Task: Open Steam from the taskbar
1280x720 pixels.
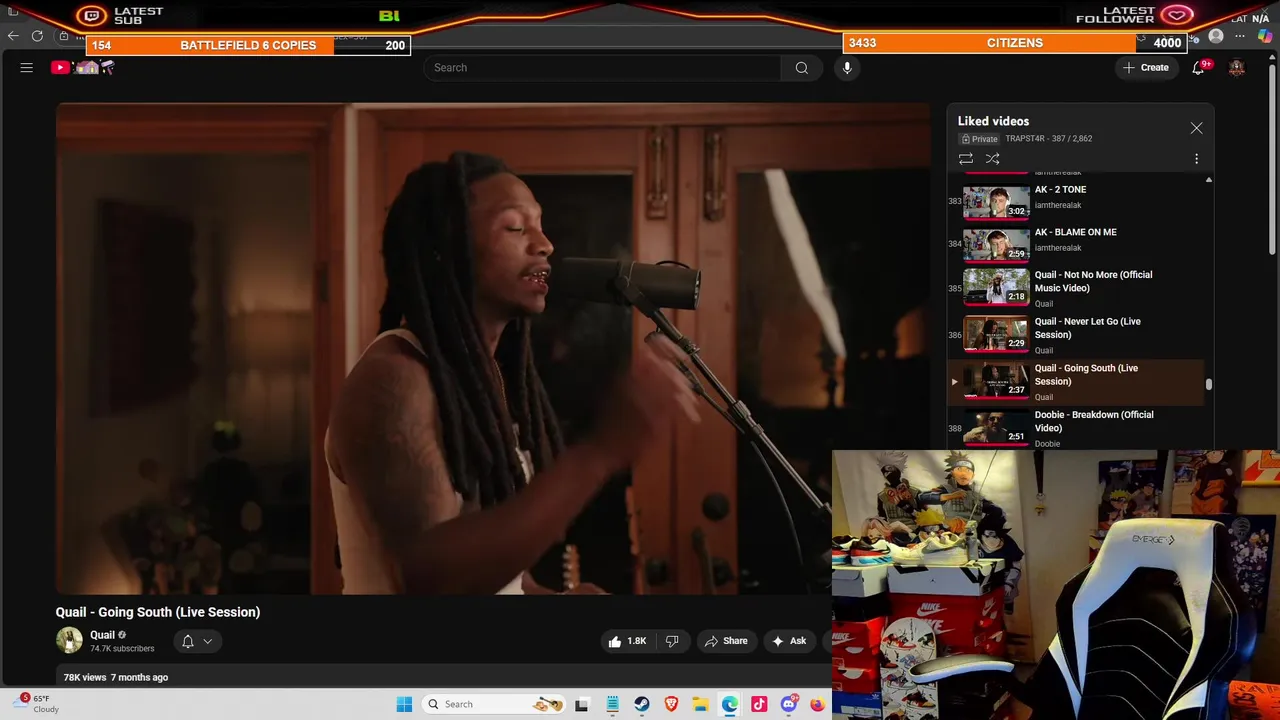Action: pyautogui.click(x=642, y=704)
